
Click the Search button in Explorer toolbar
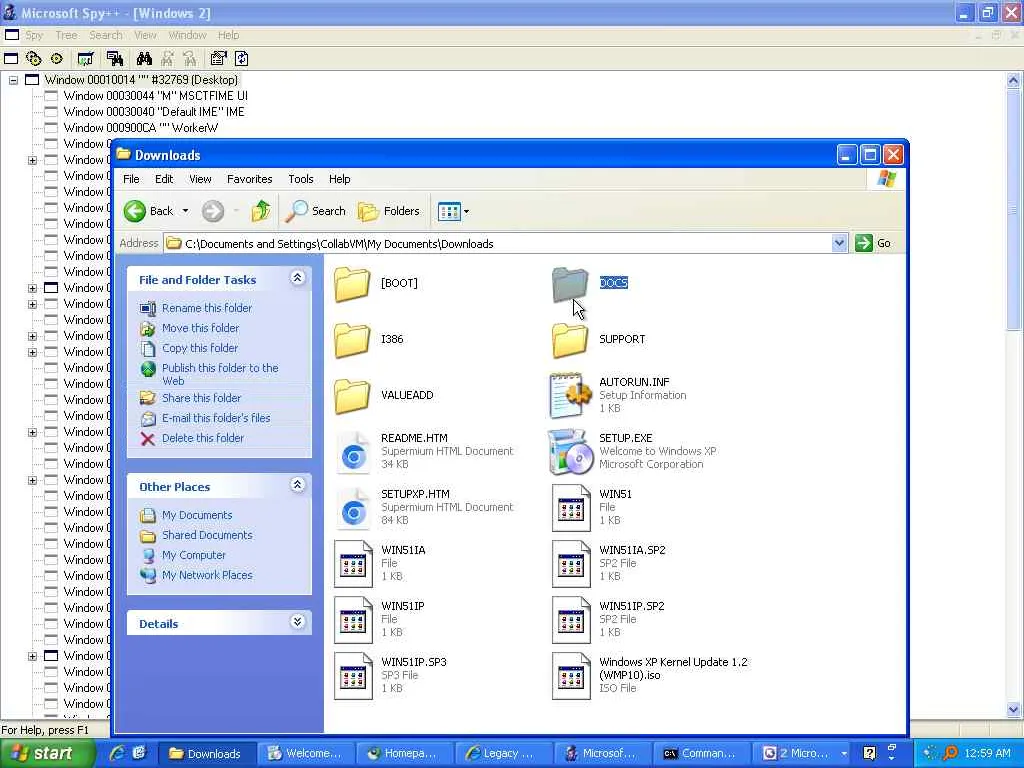316,211
